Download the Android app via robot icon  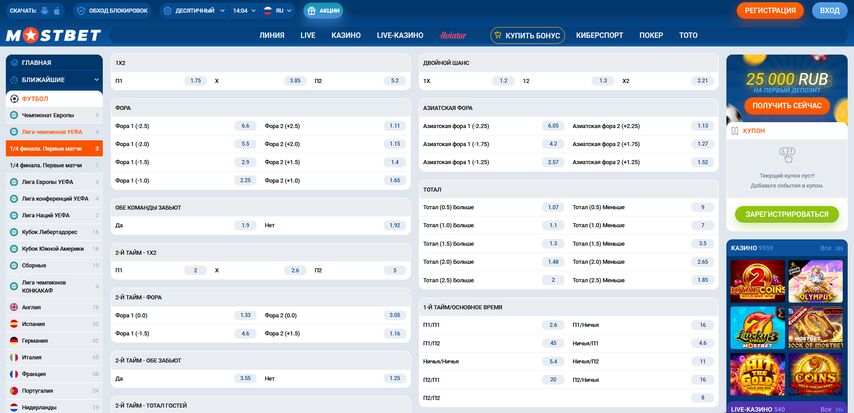click(x=45, y=10)
